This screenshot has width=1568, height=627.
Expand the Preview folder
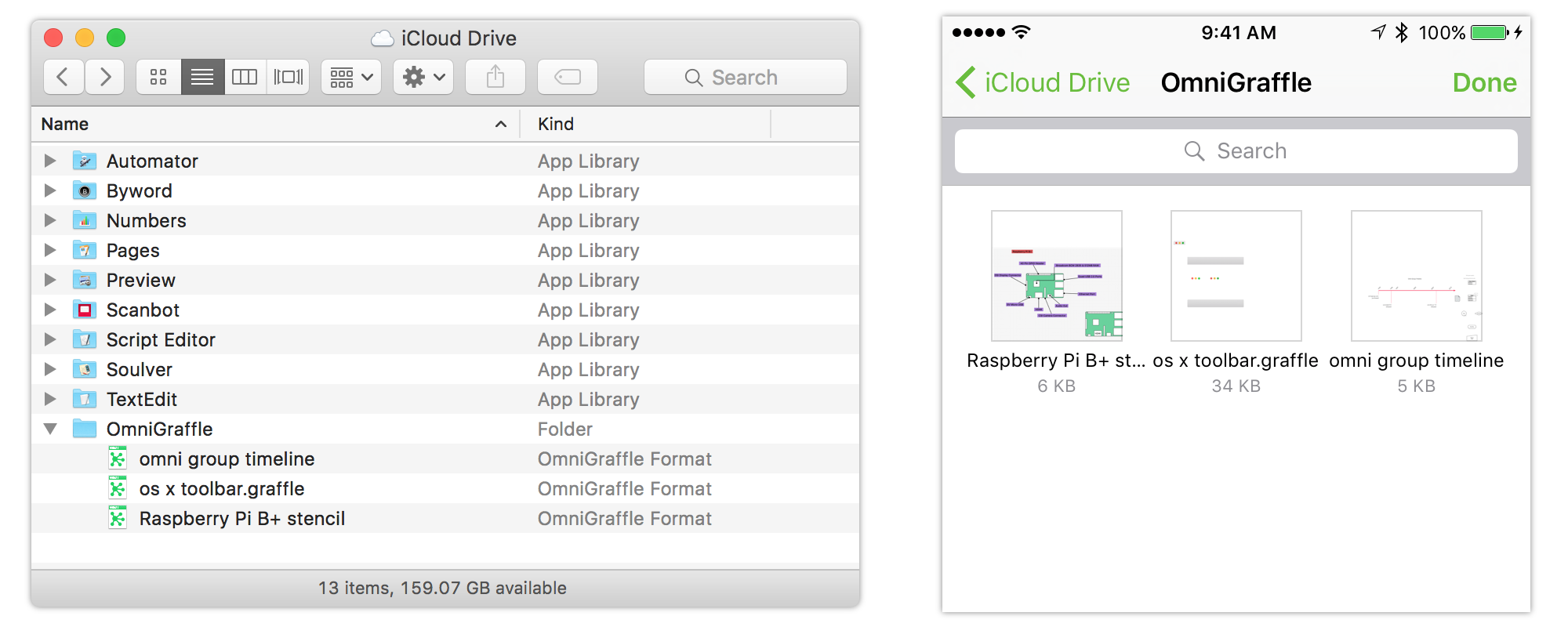(50, 280)
